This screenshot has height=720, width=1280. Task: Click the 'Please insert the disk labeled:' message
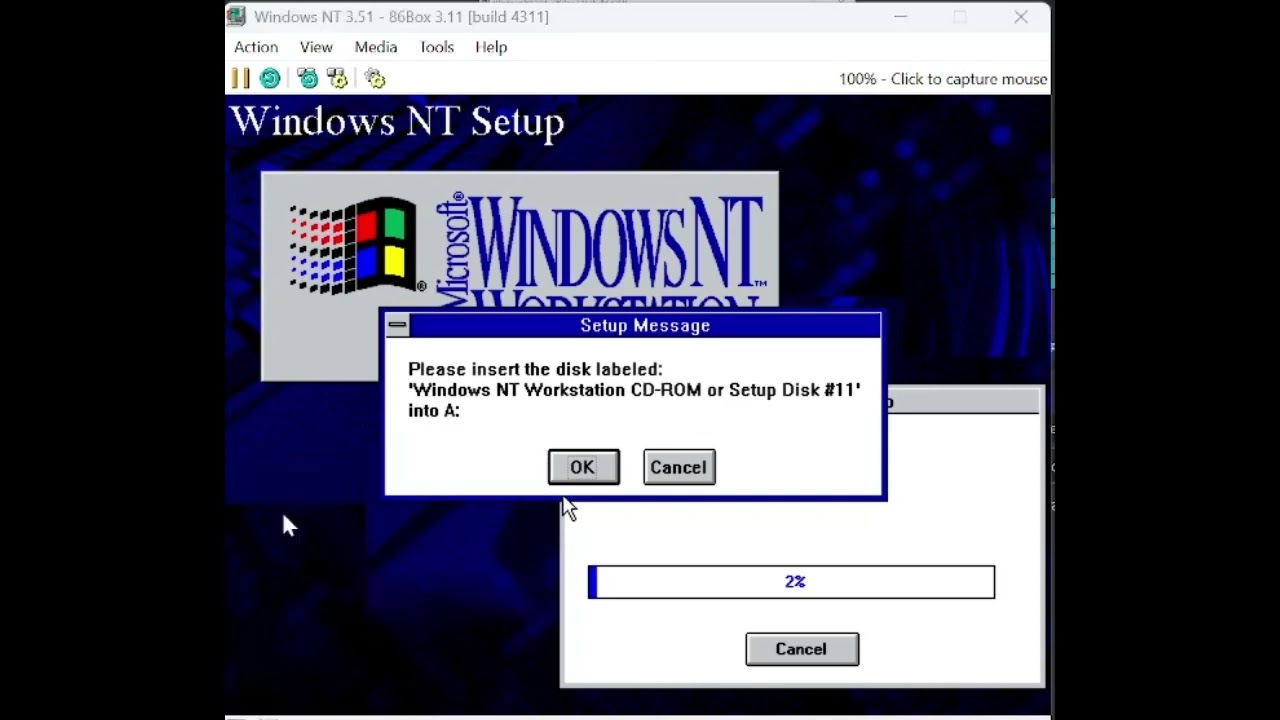coord(535,369)
